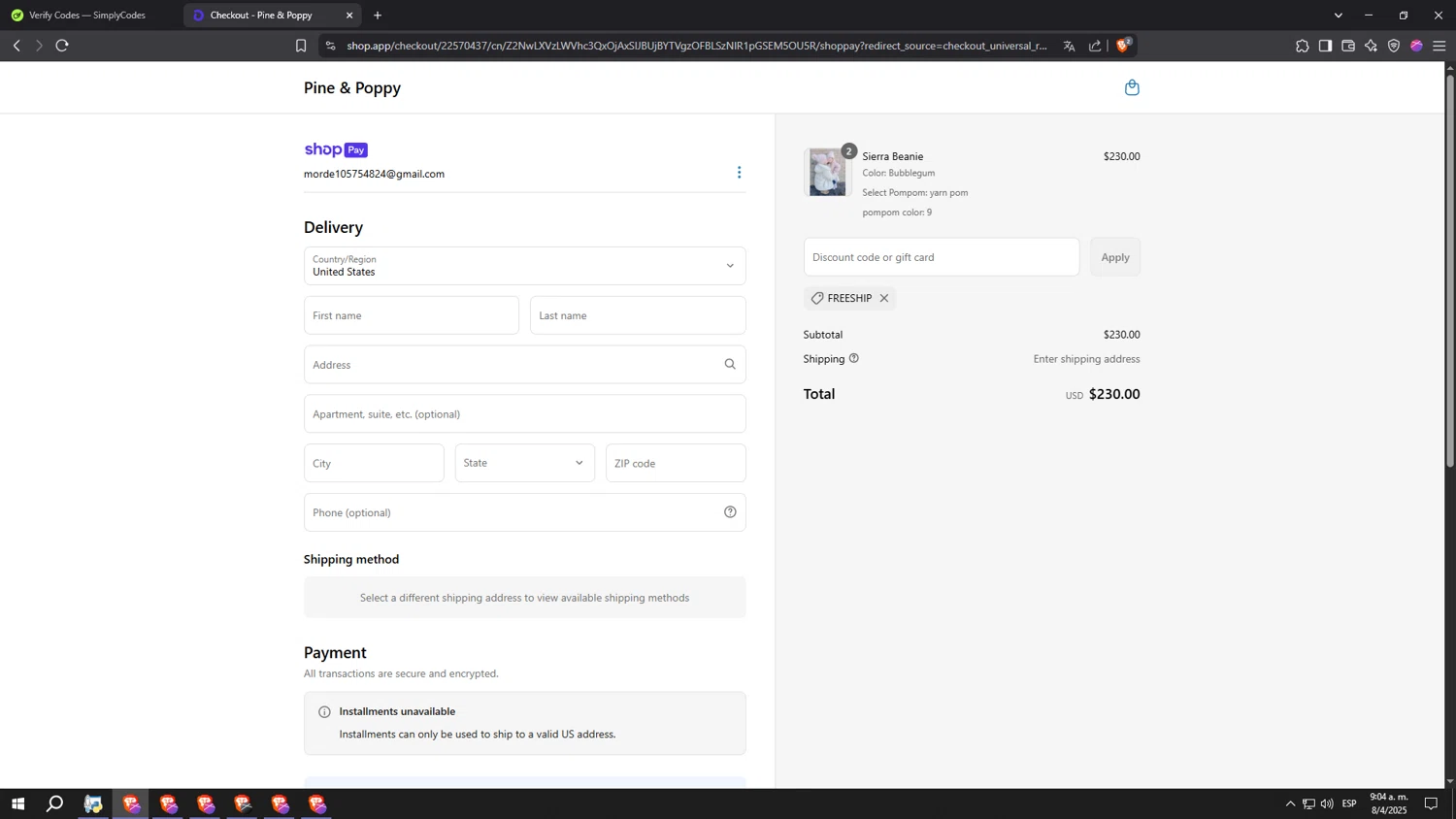Click the City field
This screenshot has height=819, width=1456.
click(x=374, y=463)
